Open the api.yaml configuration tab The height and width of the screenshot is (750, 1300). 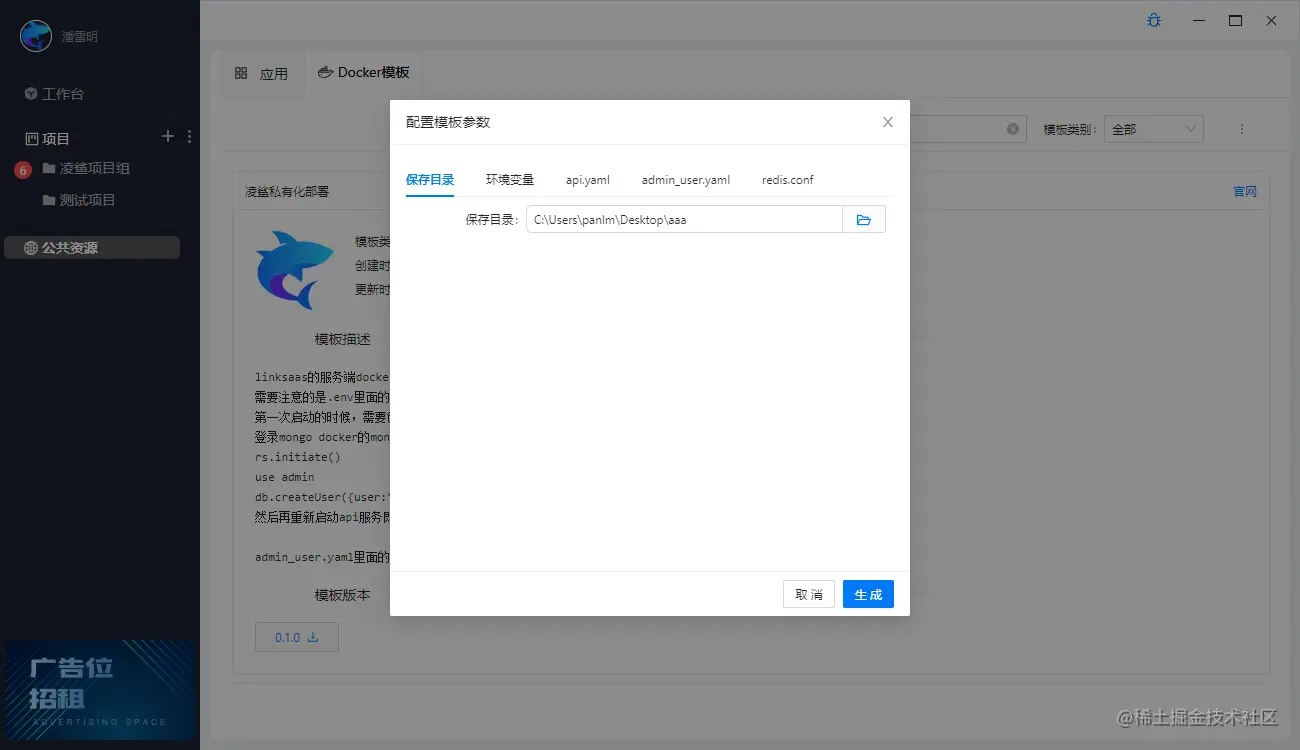[x=587, y=180]
